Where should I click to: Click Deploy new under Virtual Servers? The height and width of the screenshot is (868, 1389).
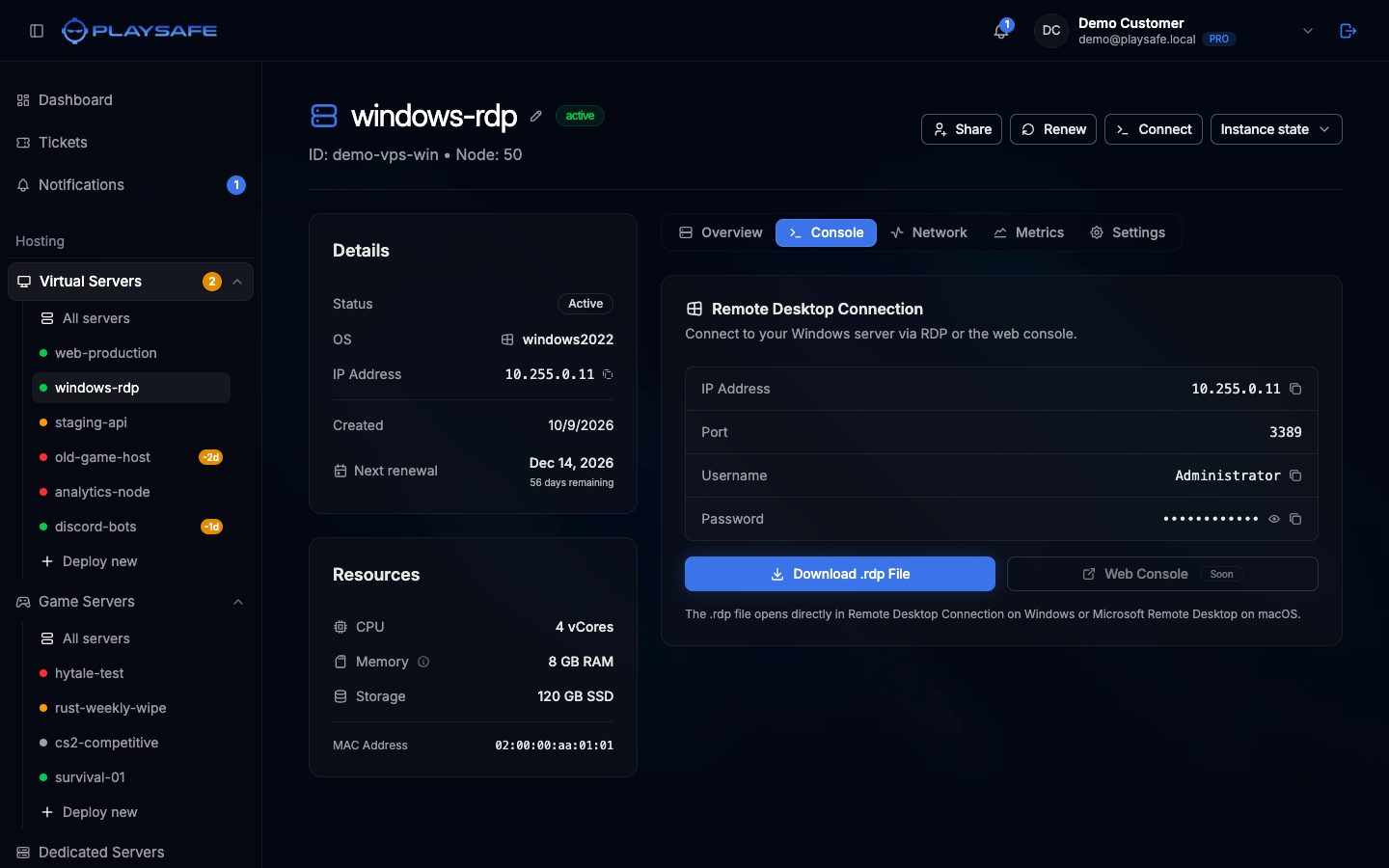pos(131,561)
